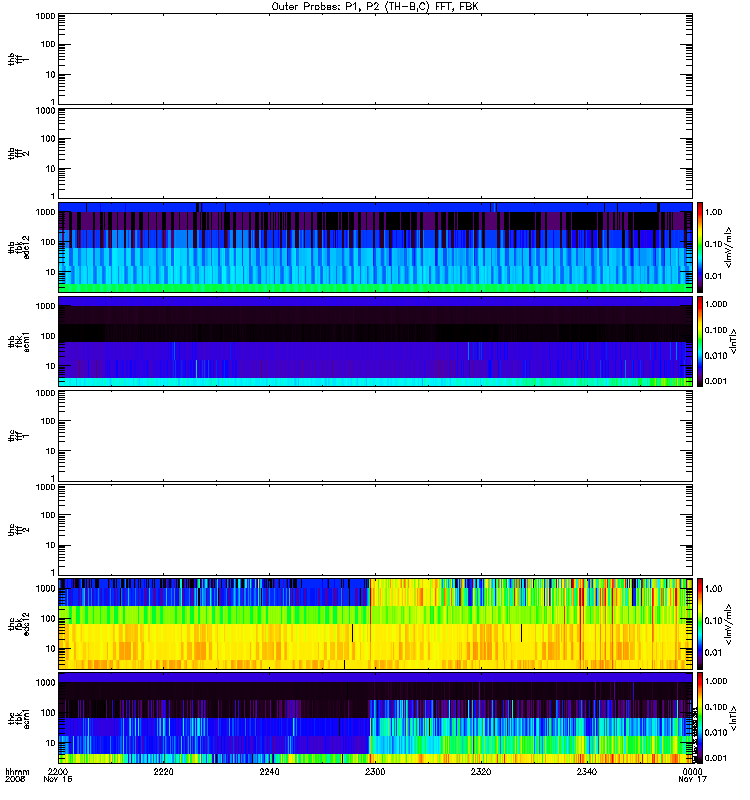Select the 'thb fff 2' y-axis label
This screenshot has height=800, width=750.
click(18, 153)
